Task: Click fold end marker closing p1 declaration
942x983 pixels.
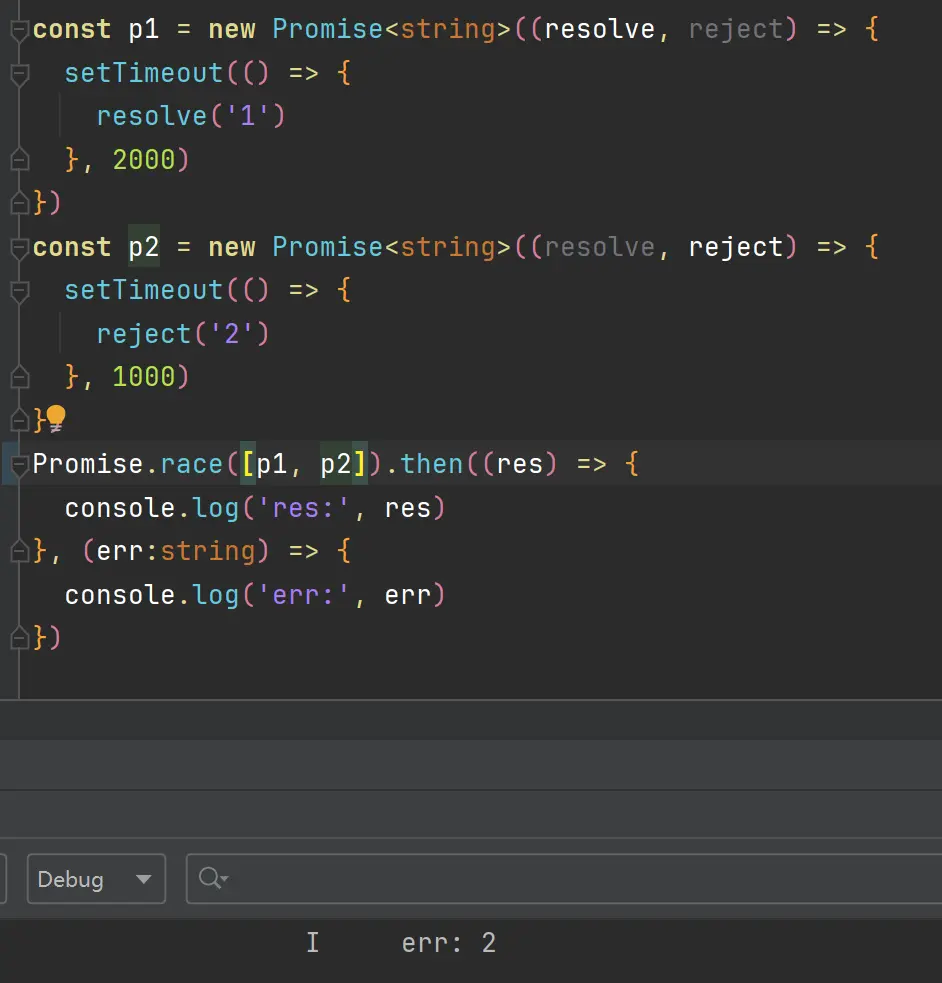Action: (x=19, y=203)
